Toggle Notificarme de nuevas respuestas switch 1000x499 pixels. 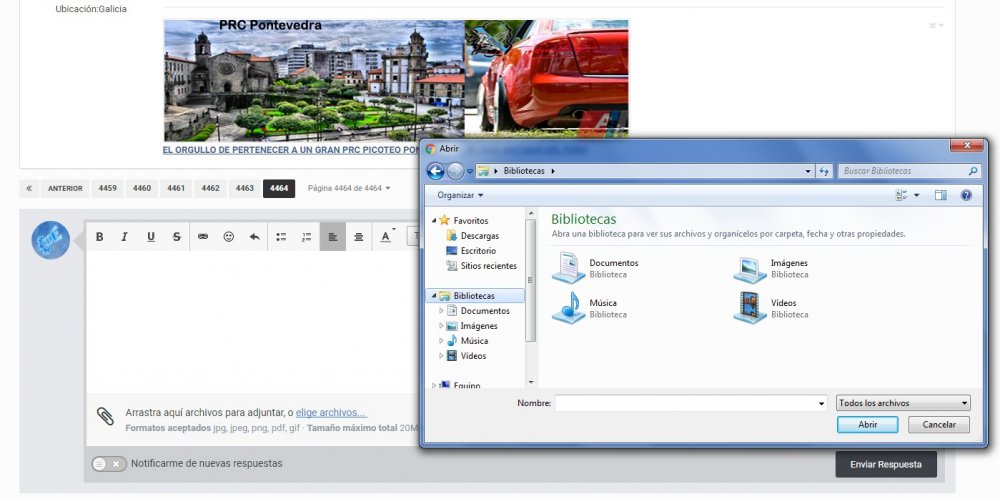(x=109, y=464)
